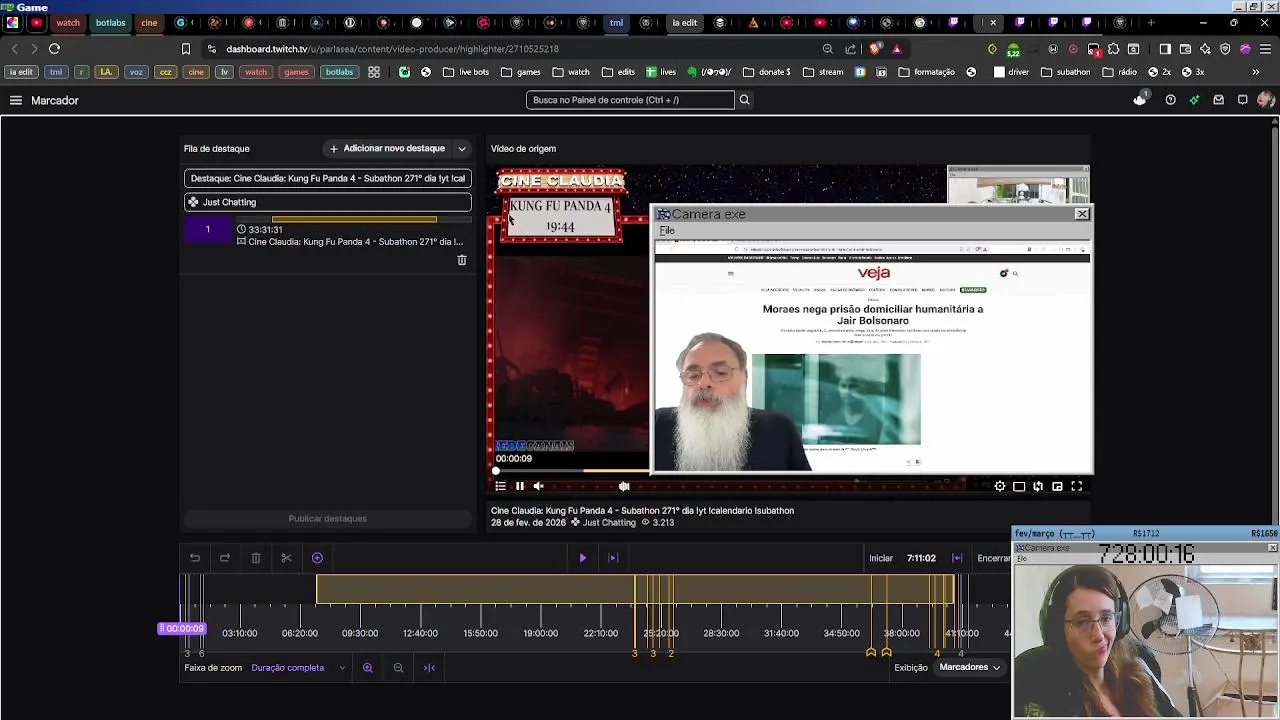Open the help question-mark icon
The height and width of the screenshot is (720, 1280).
(1170, 100)
